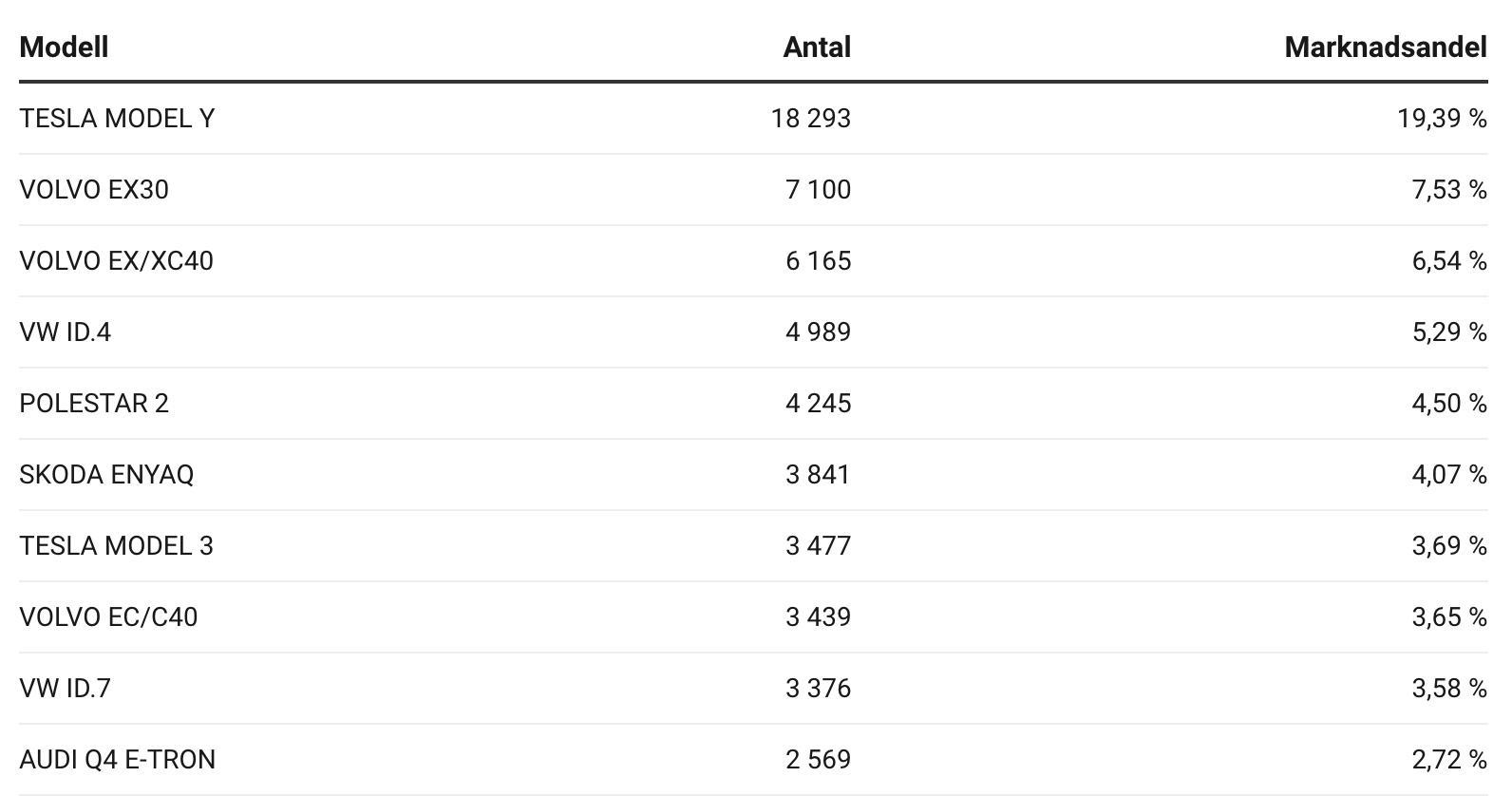1512x796 pixels.
Task: Select the 7 100 count cell
Action: 818,190
